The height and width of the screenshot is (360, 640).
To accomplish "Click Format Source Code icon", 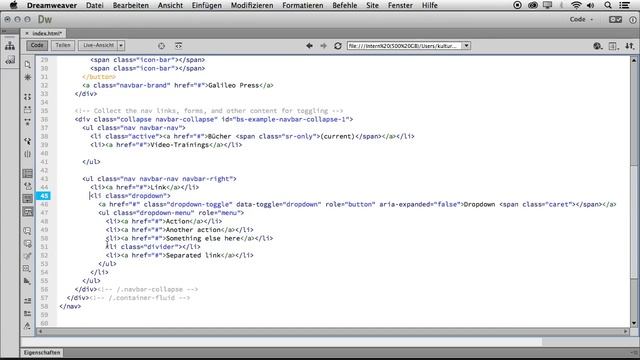I will click(28, 326).
